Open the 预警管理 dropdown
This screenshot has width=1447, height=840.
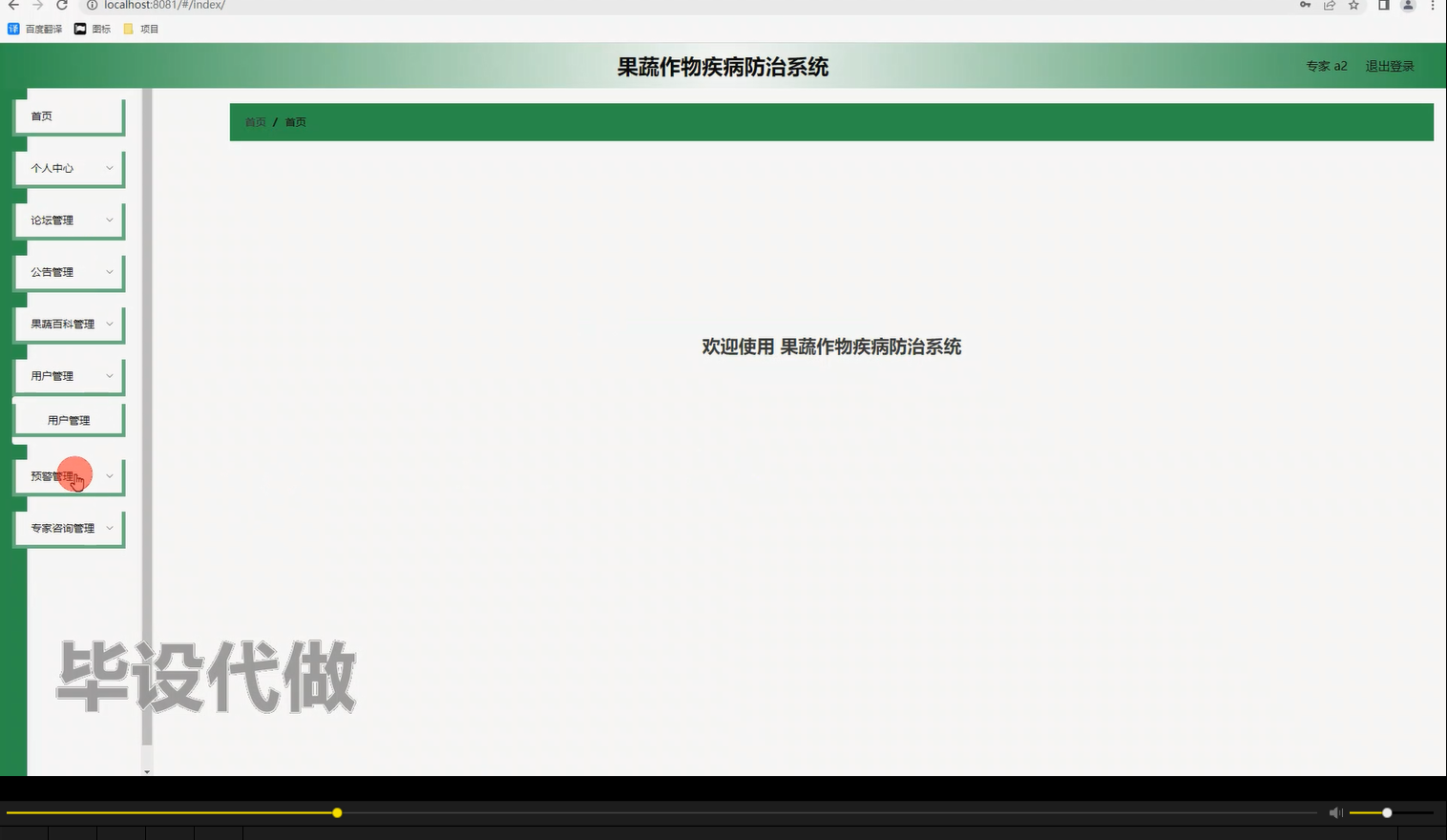(68, 474)
